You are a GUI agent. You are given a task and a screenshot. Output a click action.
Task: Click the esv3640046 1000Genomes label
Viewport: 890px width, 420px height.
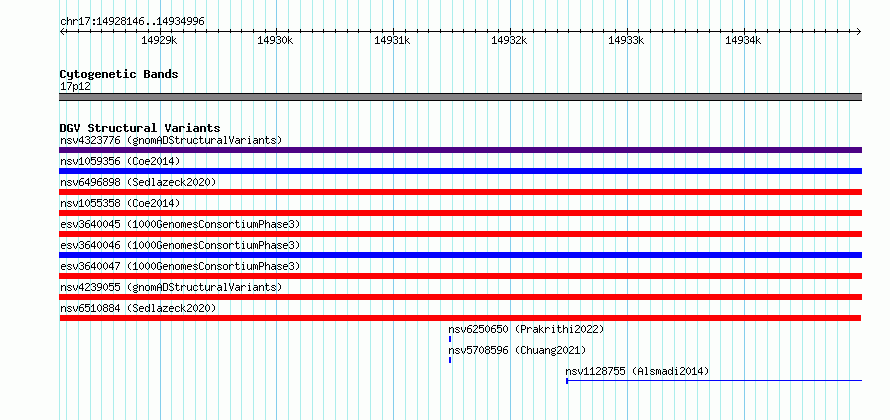pos(180,245)
